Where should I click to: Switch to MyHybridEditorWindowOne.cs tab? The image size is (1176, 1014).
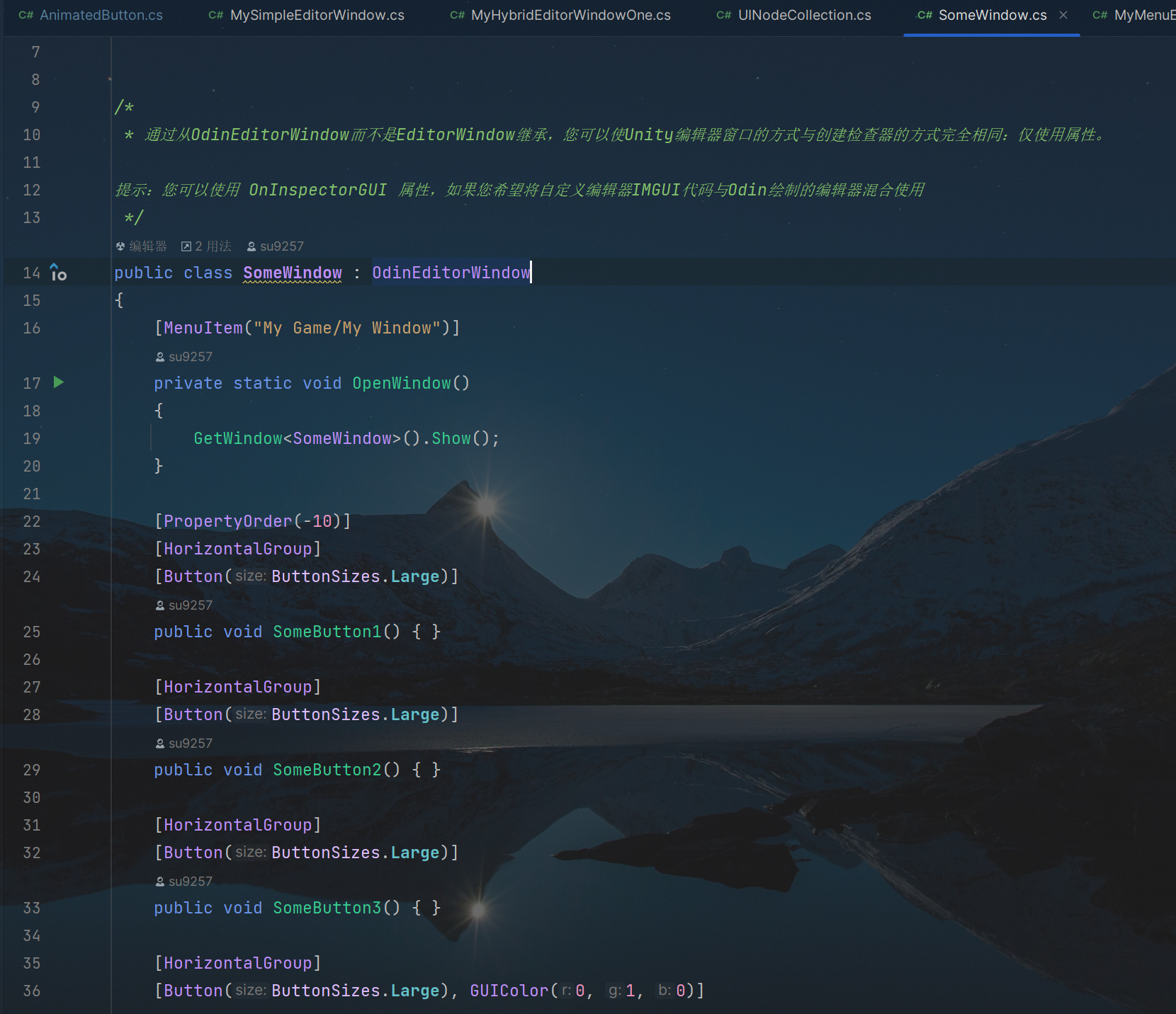pos(560,15)
